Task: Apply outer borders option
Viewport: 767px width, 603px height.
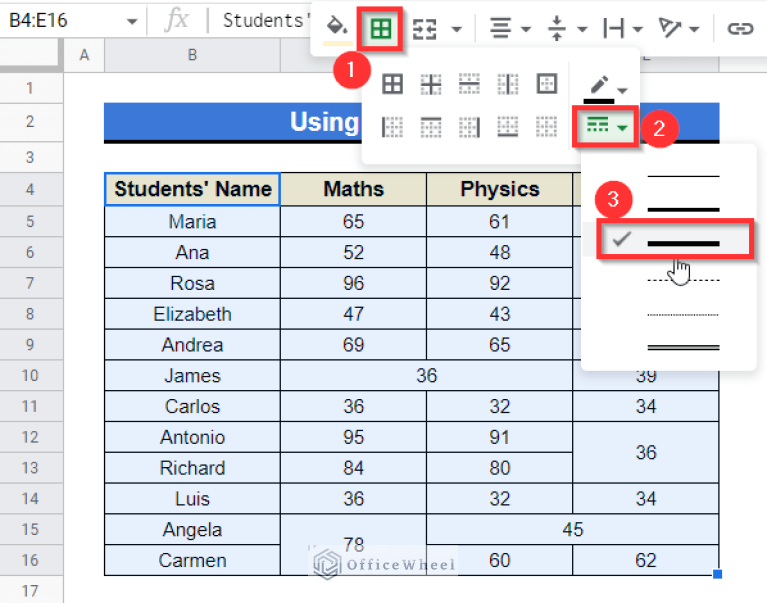Action: point(547,84)
